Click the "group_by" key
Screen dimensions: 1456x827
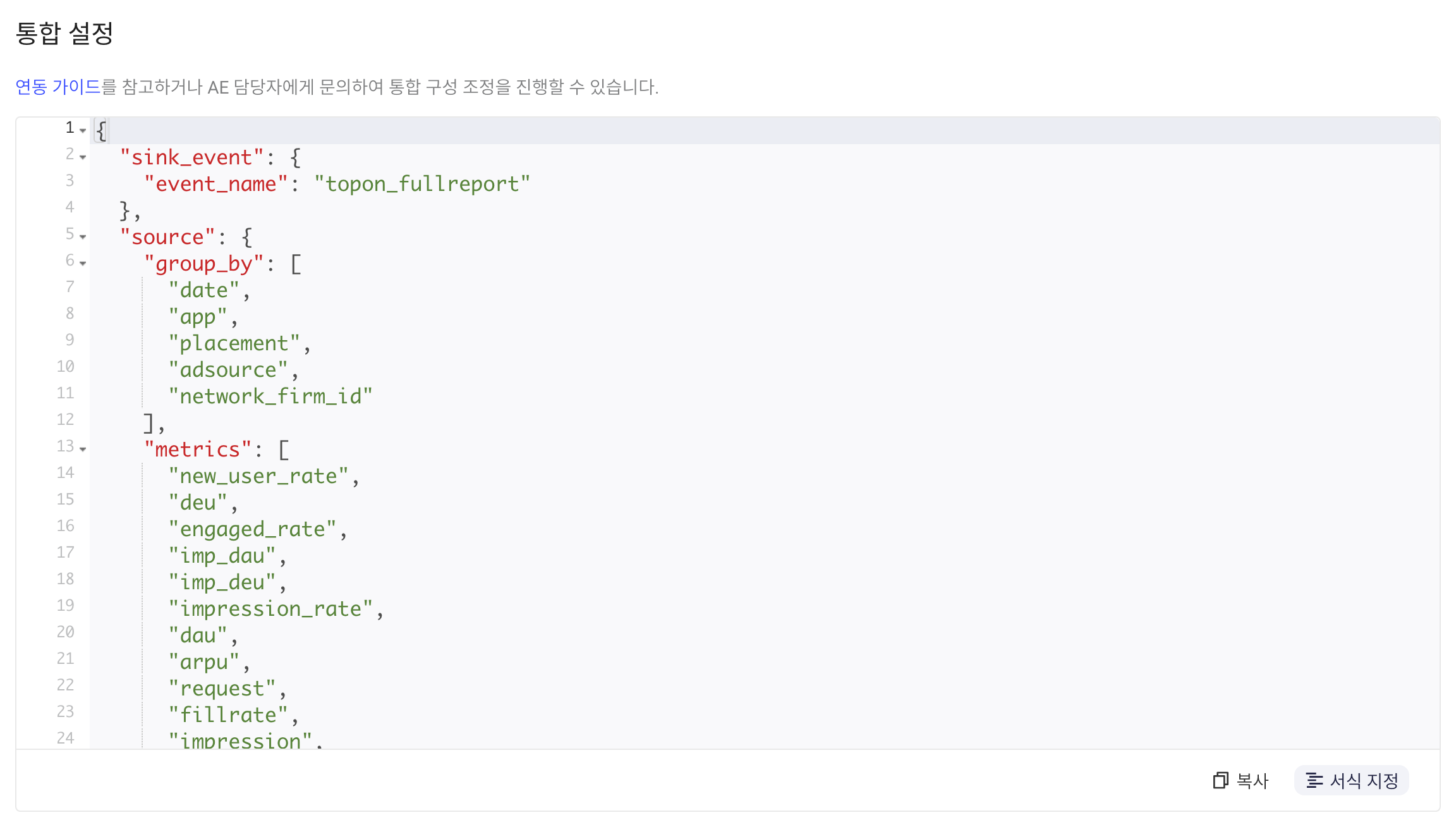click(203, 264)
